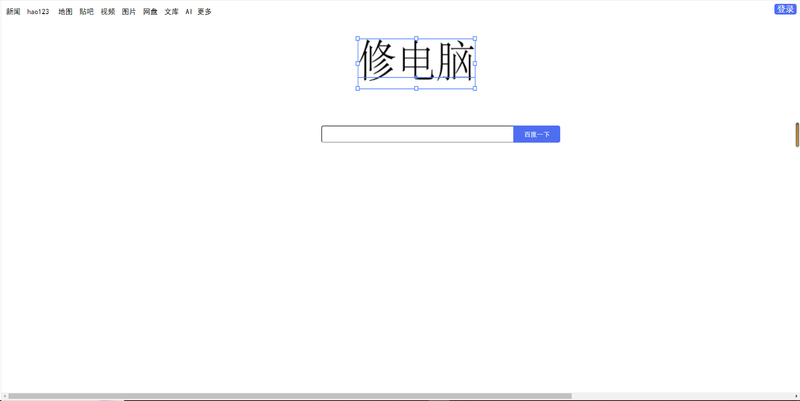Open the 新闻 link in top navigation
This screenshot has width=800, height=401.
(13, 12)
